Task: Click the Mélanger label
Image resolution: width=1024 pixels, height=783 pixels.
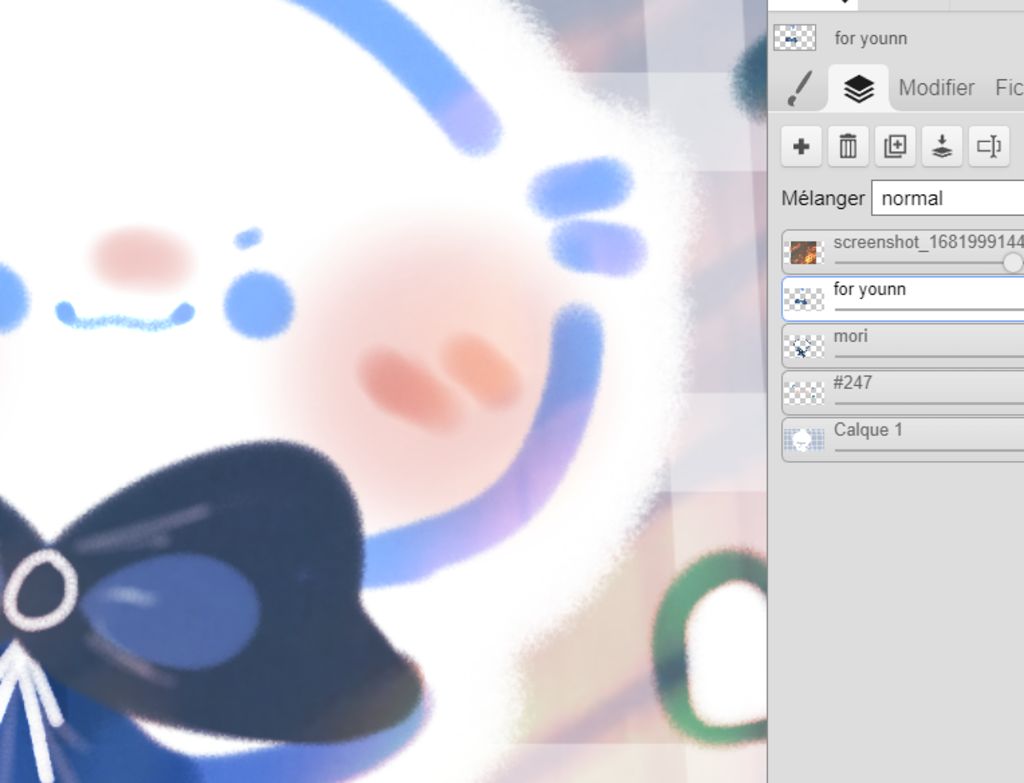Action: (x=823, y=199)
